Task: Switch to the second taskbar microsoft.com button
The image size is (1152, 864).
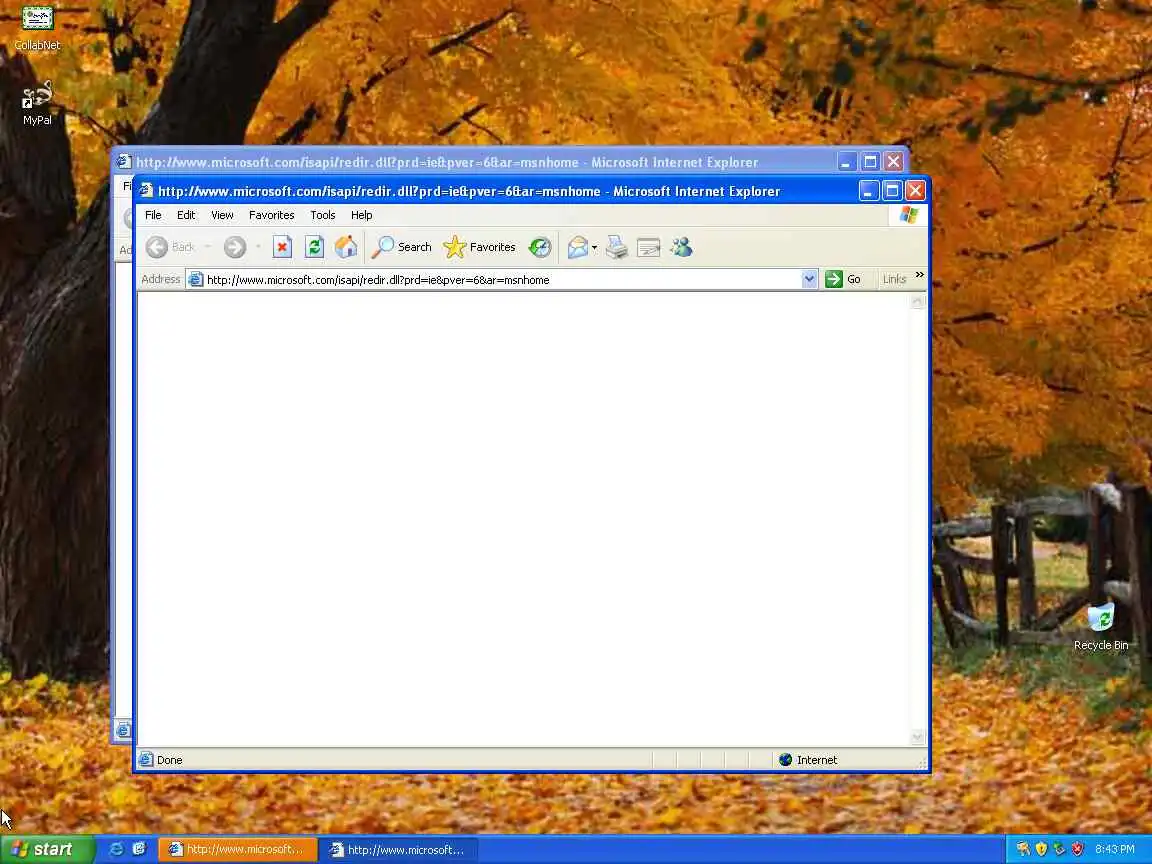Action: coord(399,850)
